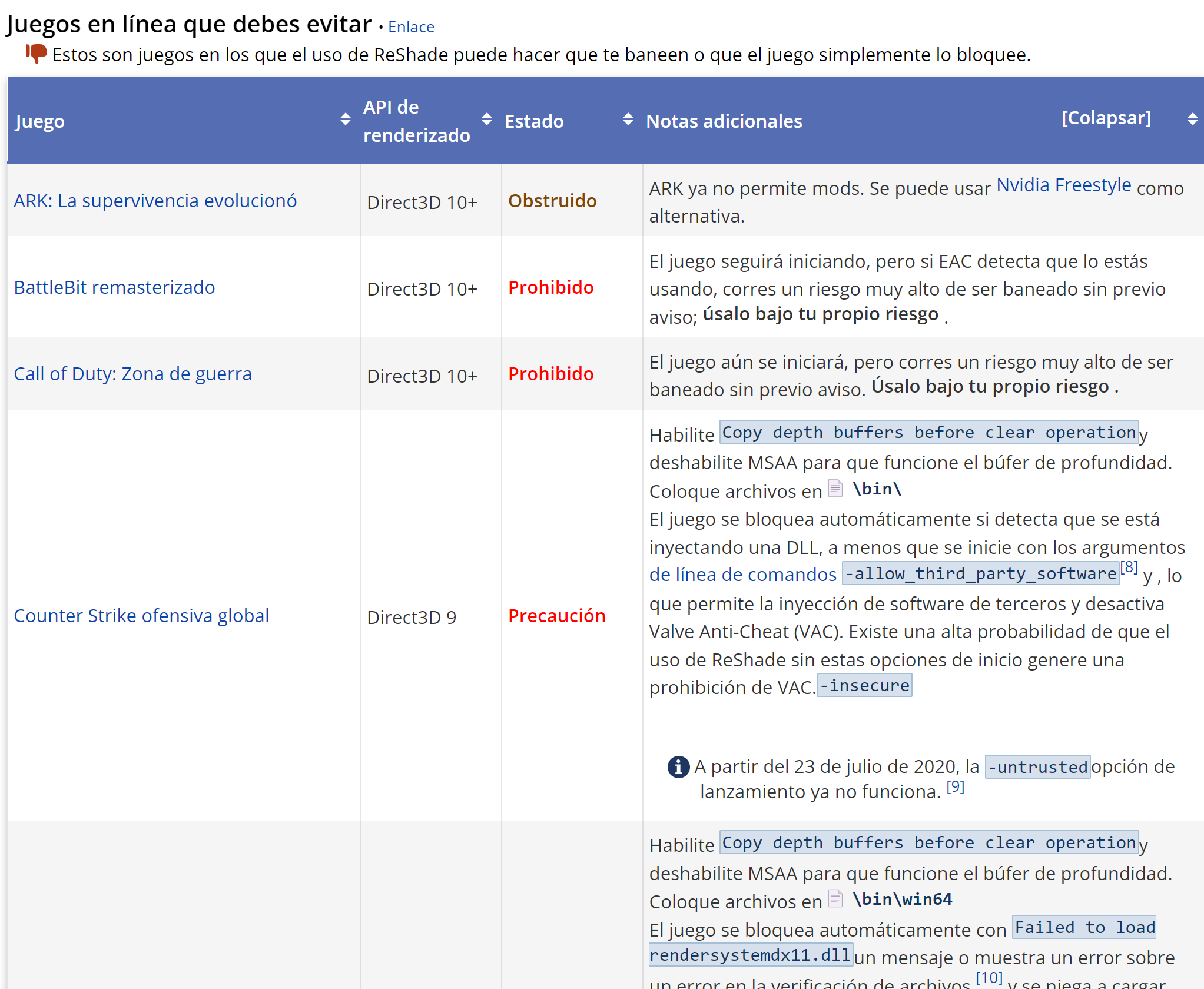
Task: Sort by API de renderizado arrows
Action: (x=487, y=120)
